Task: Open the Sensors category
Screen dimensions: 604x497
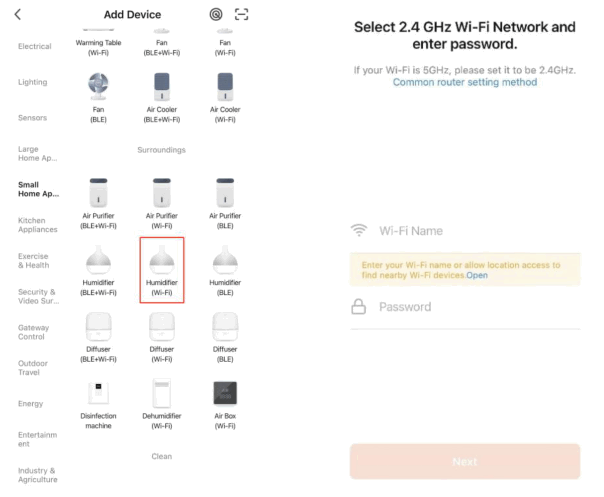Action: tap(33, 118)
